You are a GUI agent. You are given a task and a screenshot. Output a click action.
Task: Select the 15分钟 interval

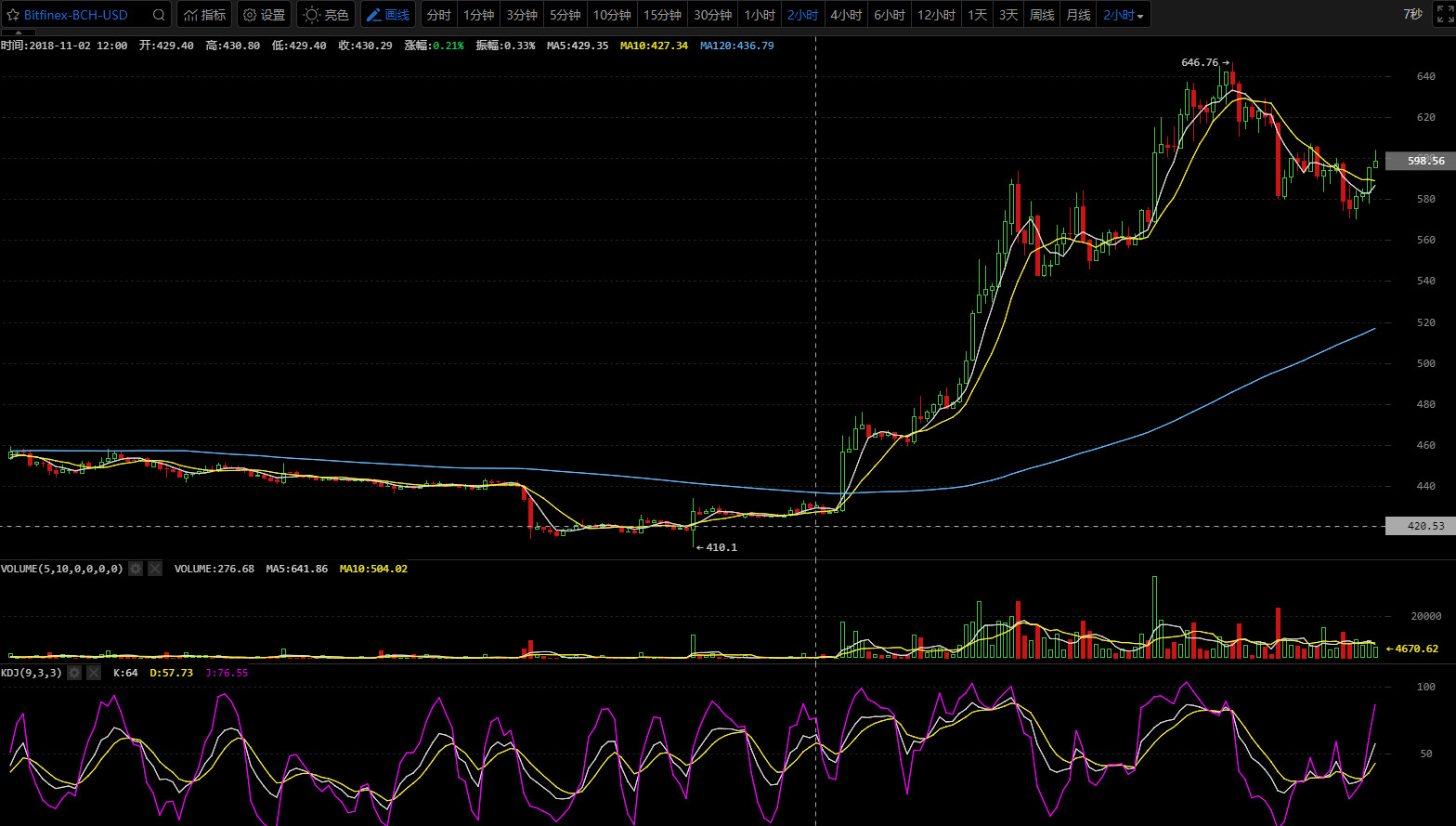662,15
